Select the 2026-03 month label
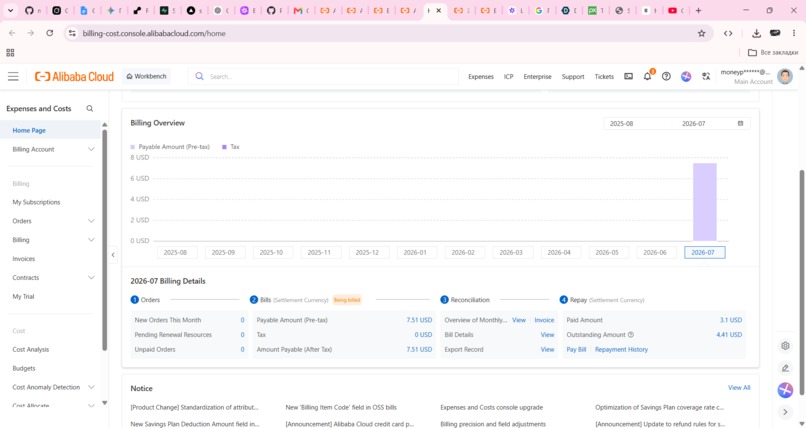 coord(511,252)
